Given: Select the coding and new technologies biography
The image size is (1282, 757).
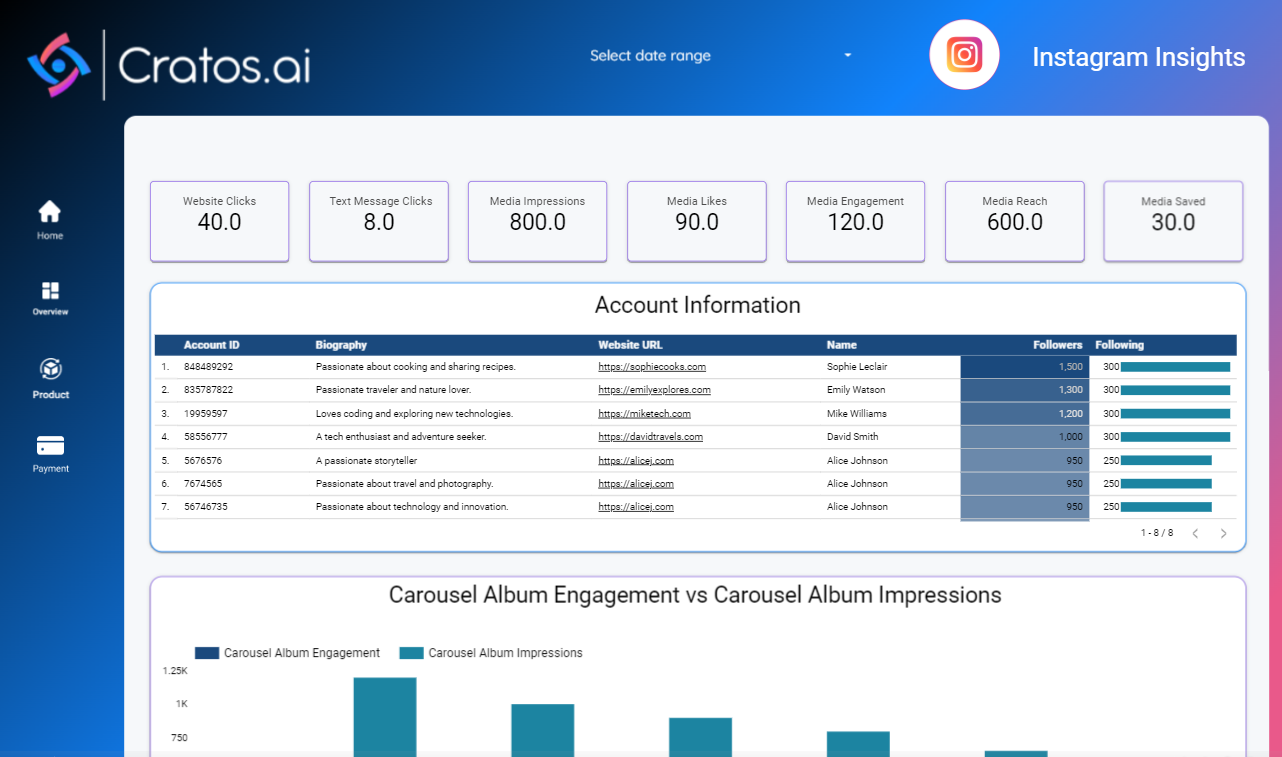Looking at the screenshot, I should coord(414,414).
